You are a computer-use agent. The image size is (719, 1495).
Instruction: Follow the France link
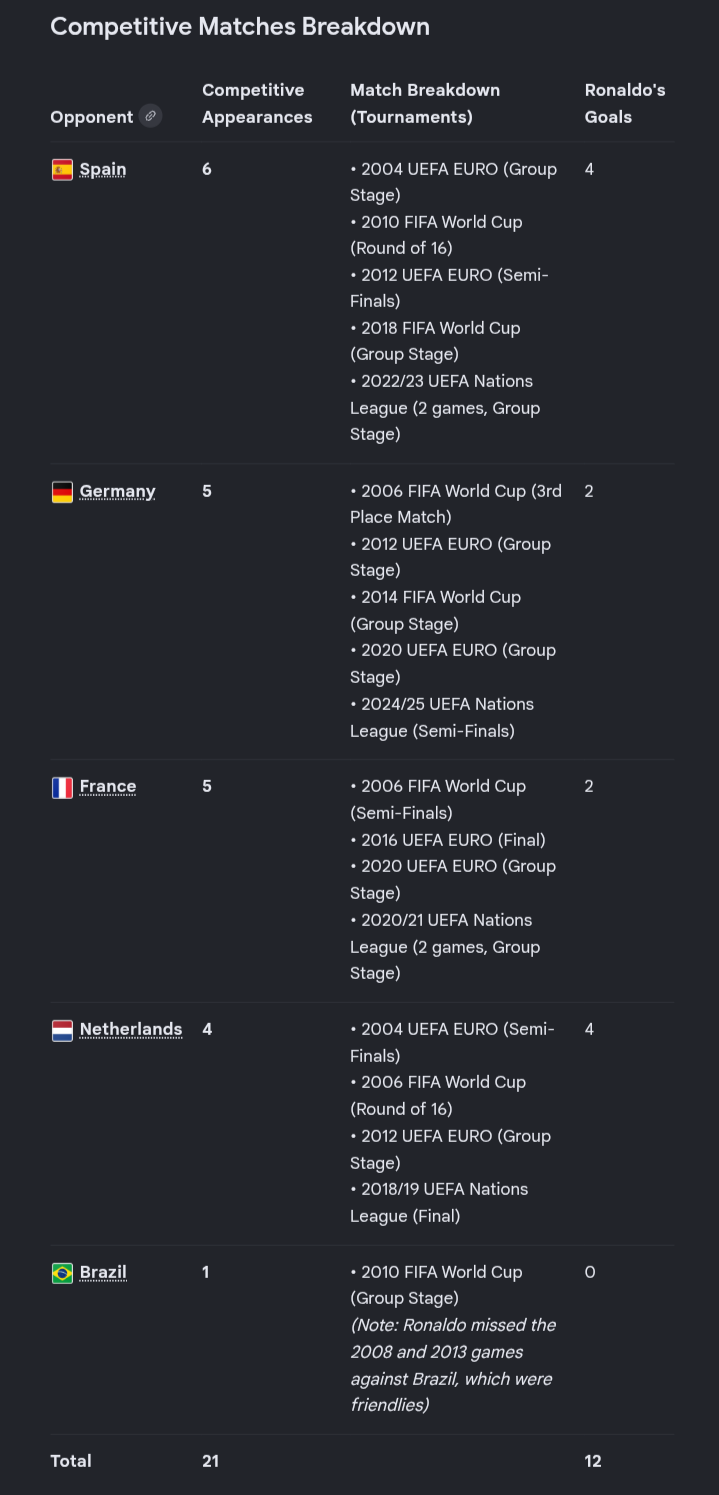pos(108,786)
